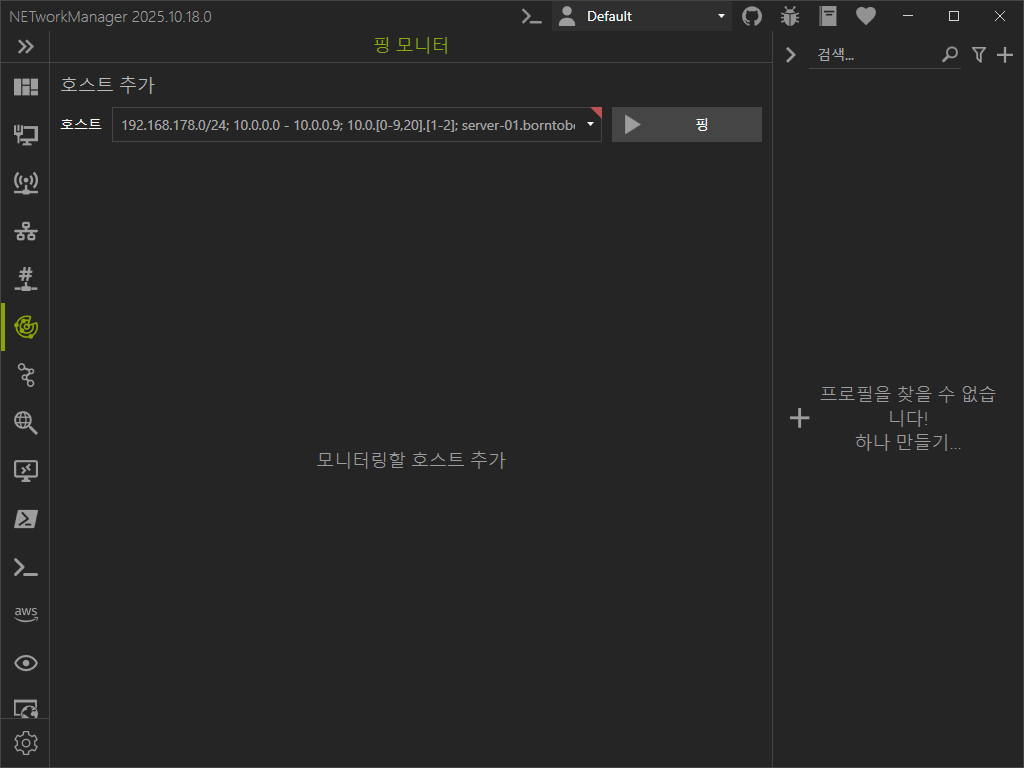Open Settings gear icon
This screenshot has width=1024, height=768.
[25, 743]
